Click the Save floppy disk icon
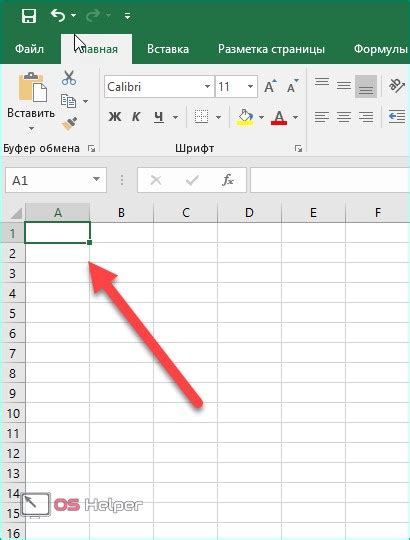410x540 pixels. [29, 15]
